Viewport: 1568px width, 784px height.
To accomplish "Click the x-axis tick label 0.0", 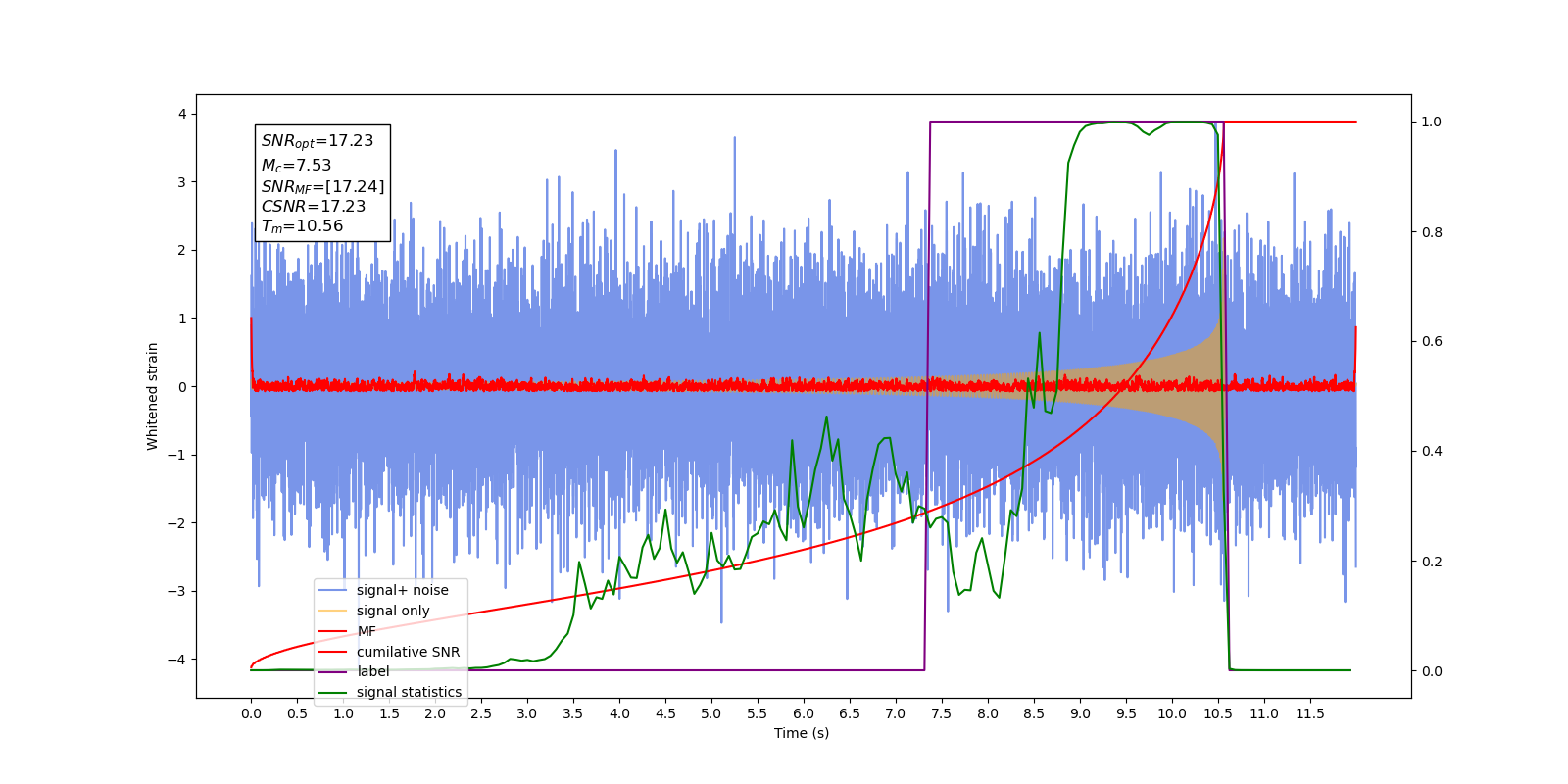I will (x=251, y=713).
